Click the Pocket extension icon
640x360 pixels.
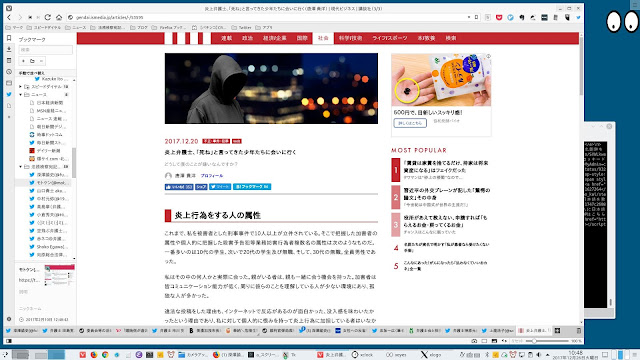[499, 18]
